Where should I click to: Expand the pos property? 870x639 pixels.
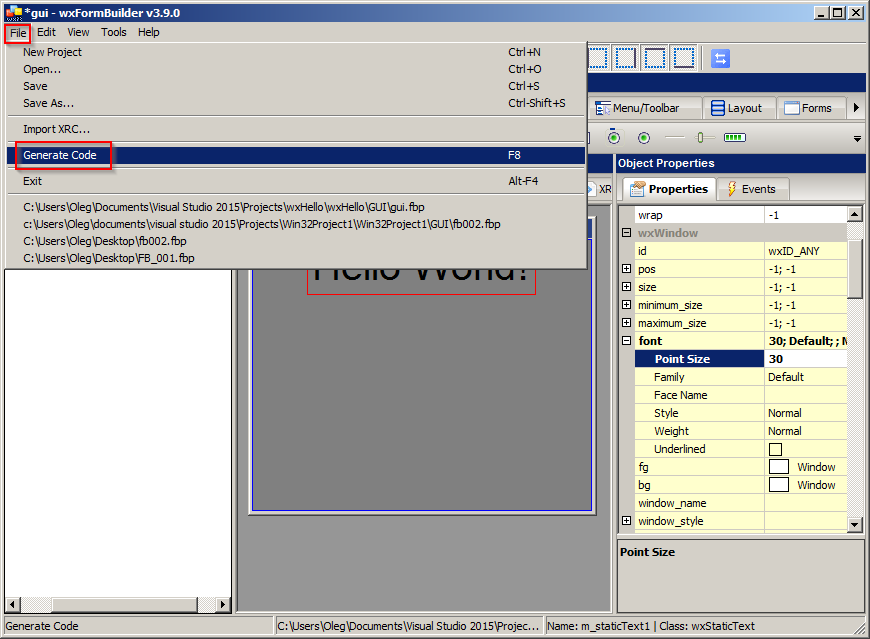[x=626, y=269]
